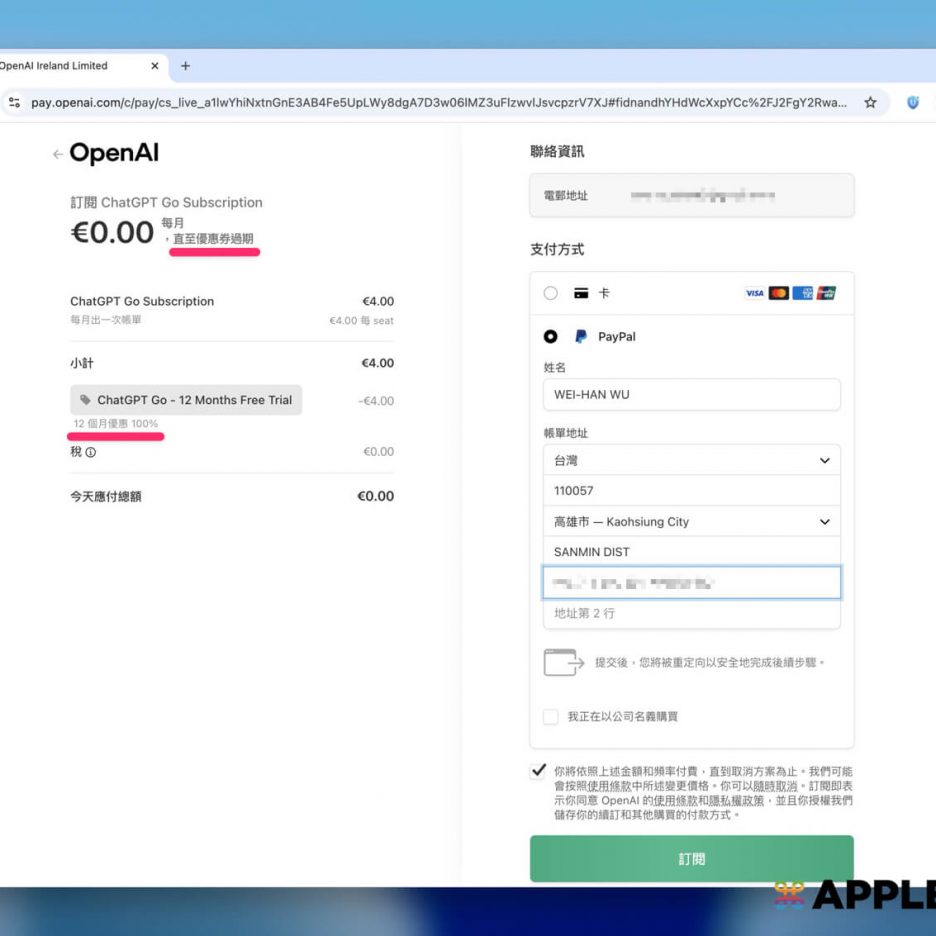Click the name field WEI-HAN WU
The image size is (936, 936).
pyautogui.click(x=691, y=395)
